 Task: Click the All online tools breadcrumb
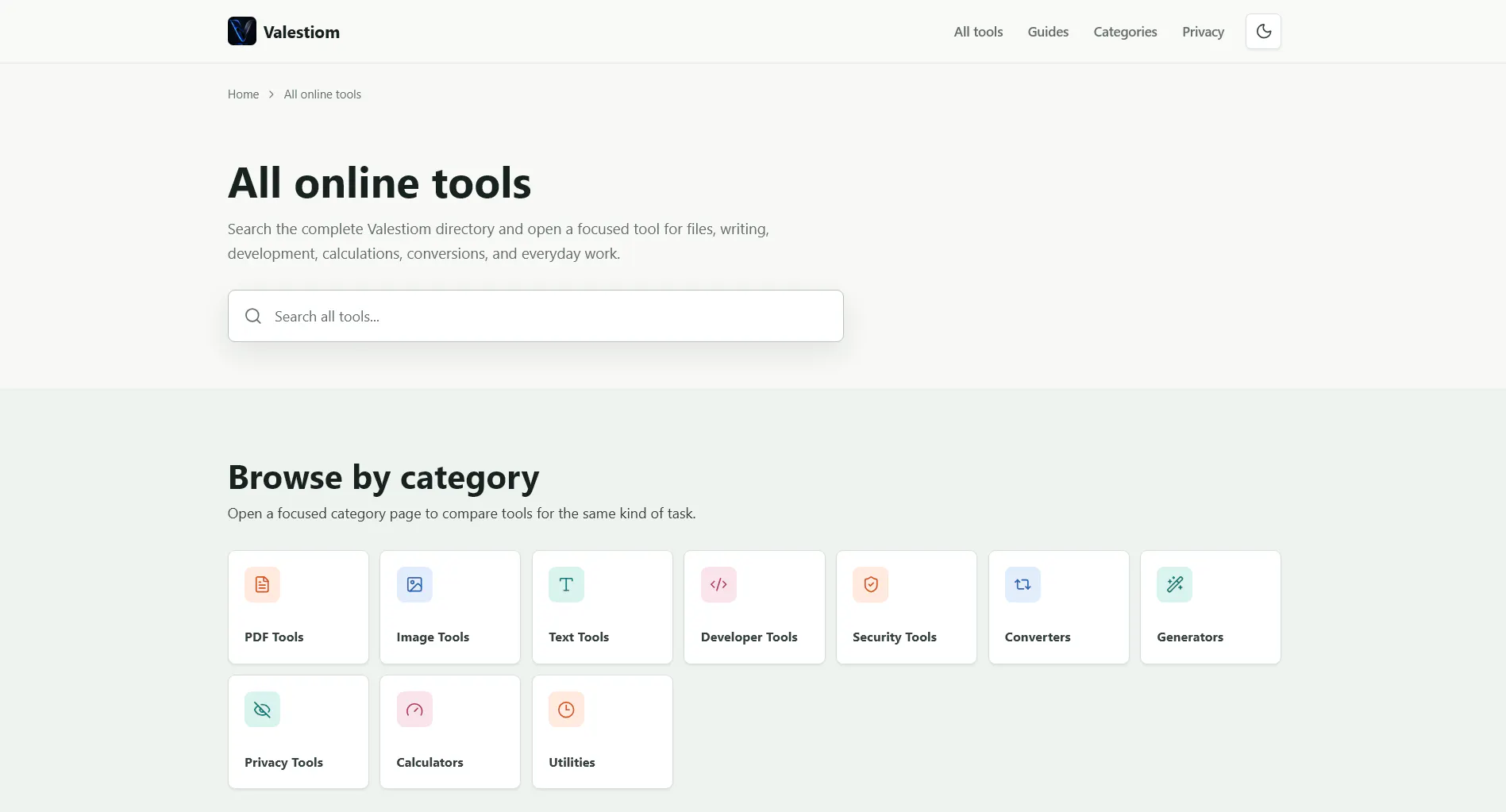point(322,94)
